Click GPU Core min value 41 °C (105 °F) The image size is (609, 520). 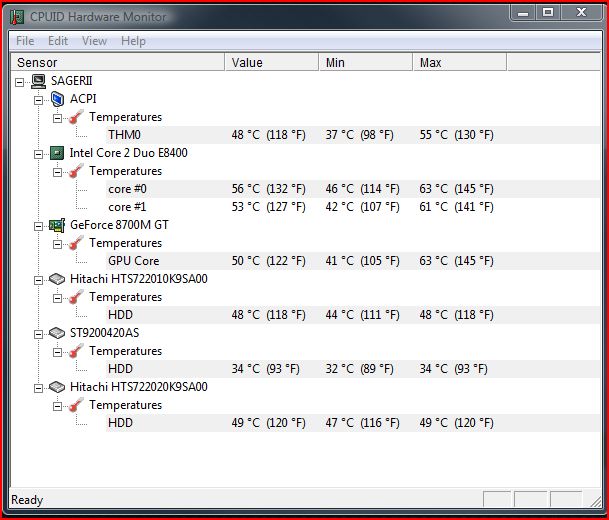tap(362, 261)
